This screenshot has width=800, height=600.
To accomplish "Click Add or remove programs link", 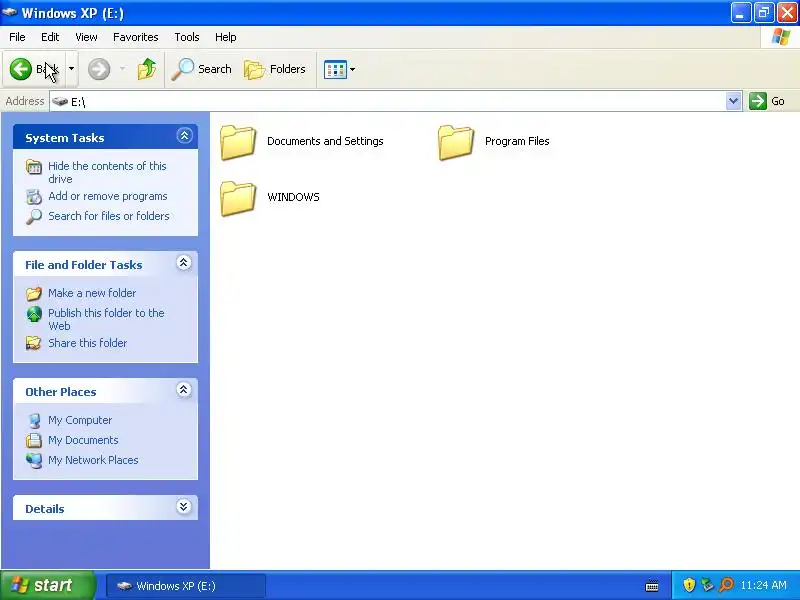I will (108, 196).
